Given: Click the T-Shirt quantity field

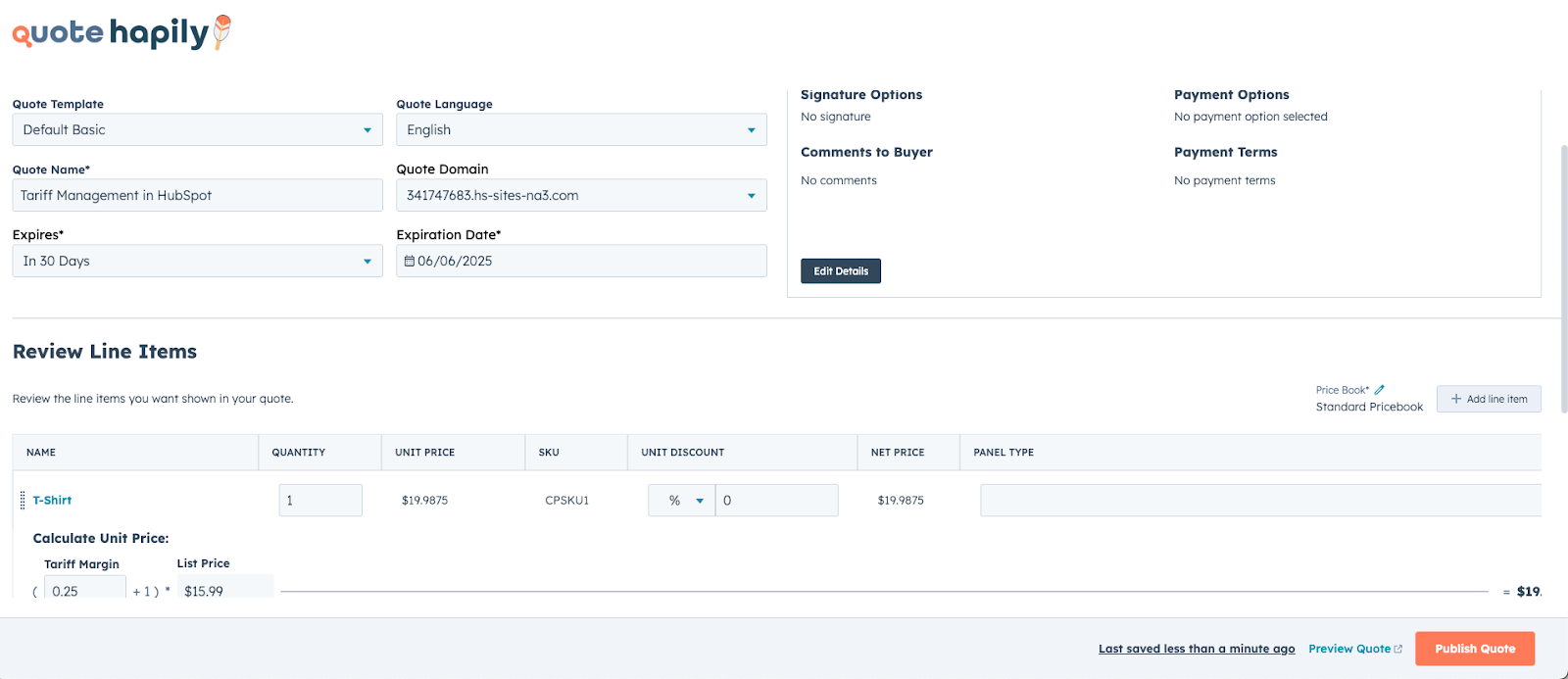Looking at the screenshot, I should point(320,501).
